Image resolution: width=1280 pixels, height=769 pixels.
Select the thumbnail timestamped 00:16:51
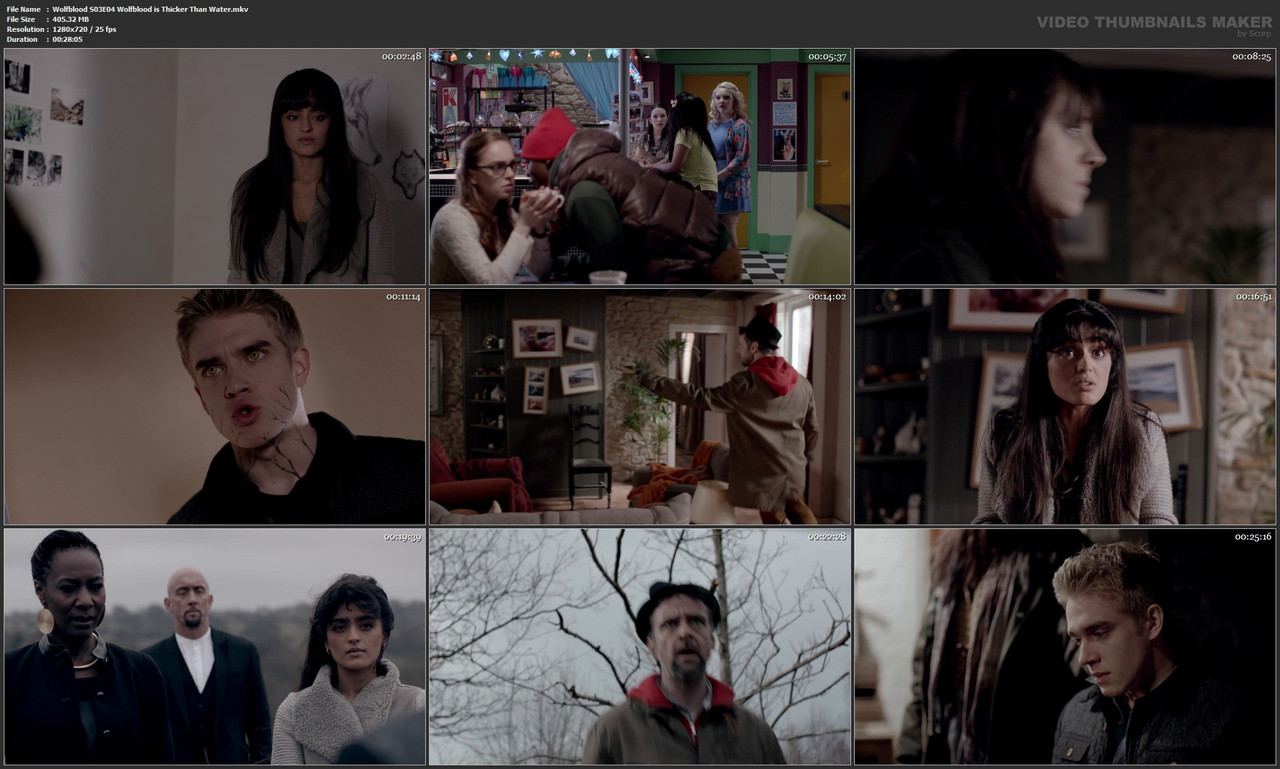tap(1065, 407)
